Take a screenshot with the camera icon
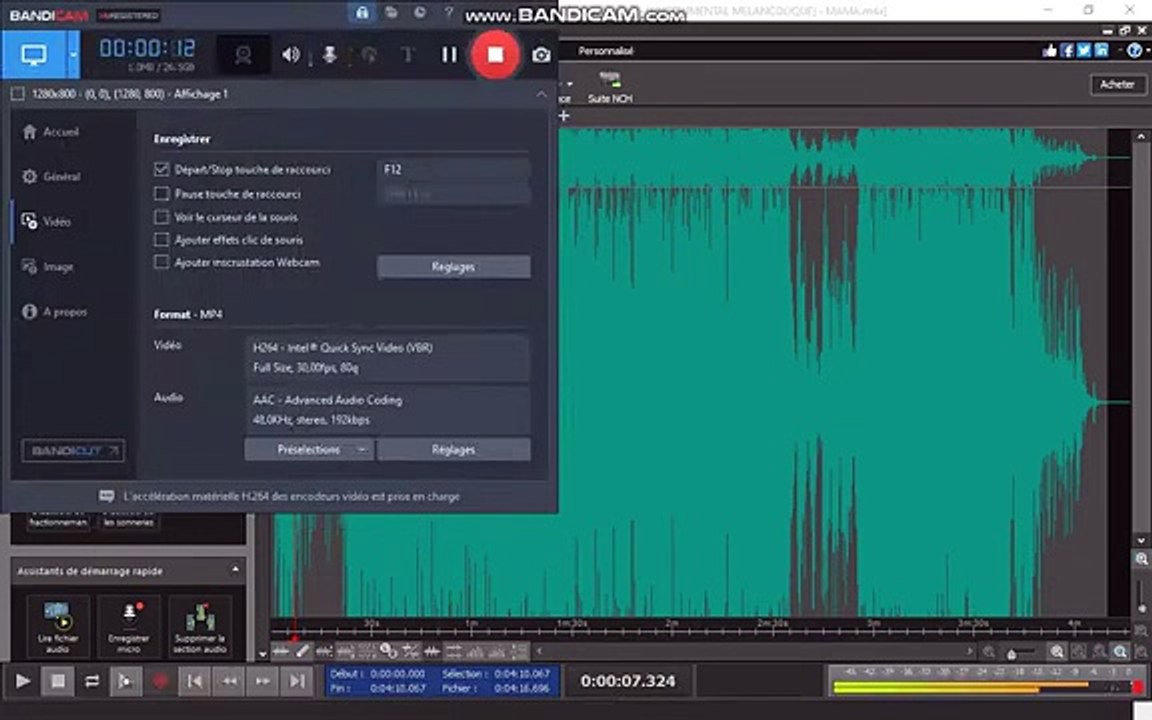 [x=541, y=55]
